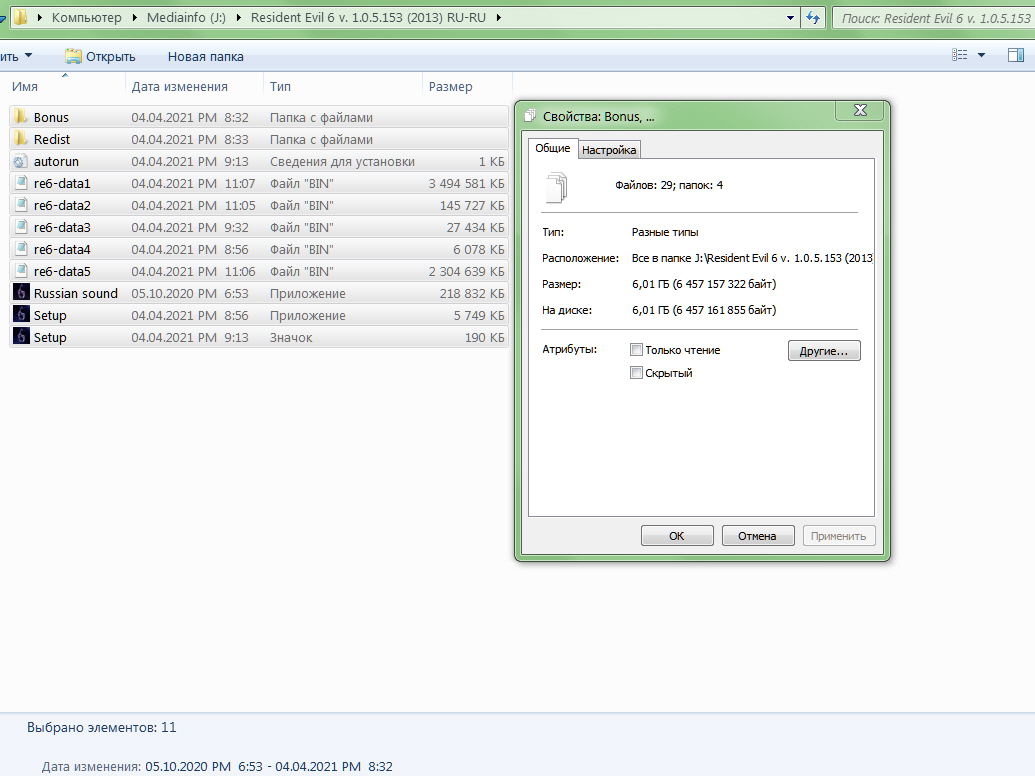Screen dimensions: 1035x776
Task: Click the re6-data1 file icon
Action: (21, 183)
